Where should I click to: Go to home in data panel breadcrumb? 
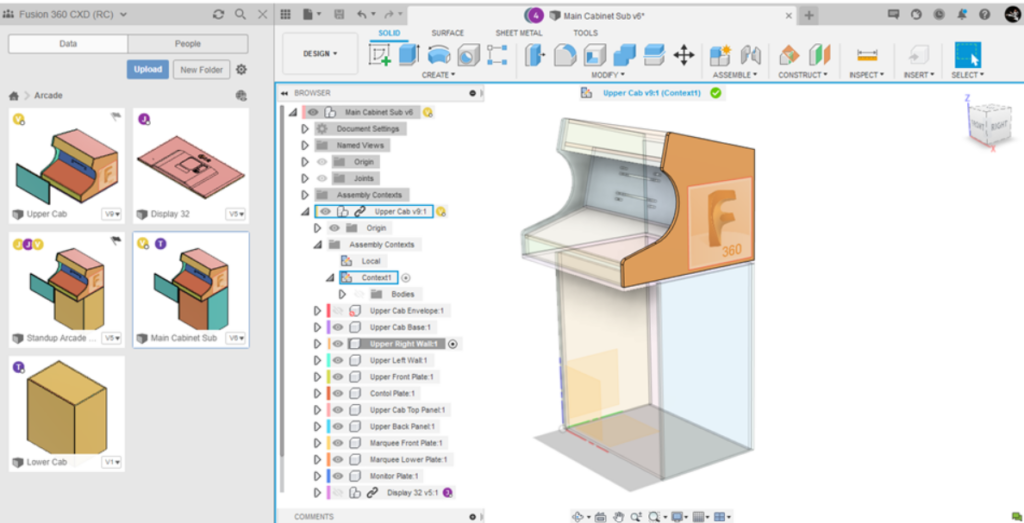[13, 95]
